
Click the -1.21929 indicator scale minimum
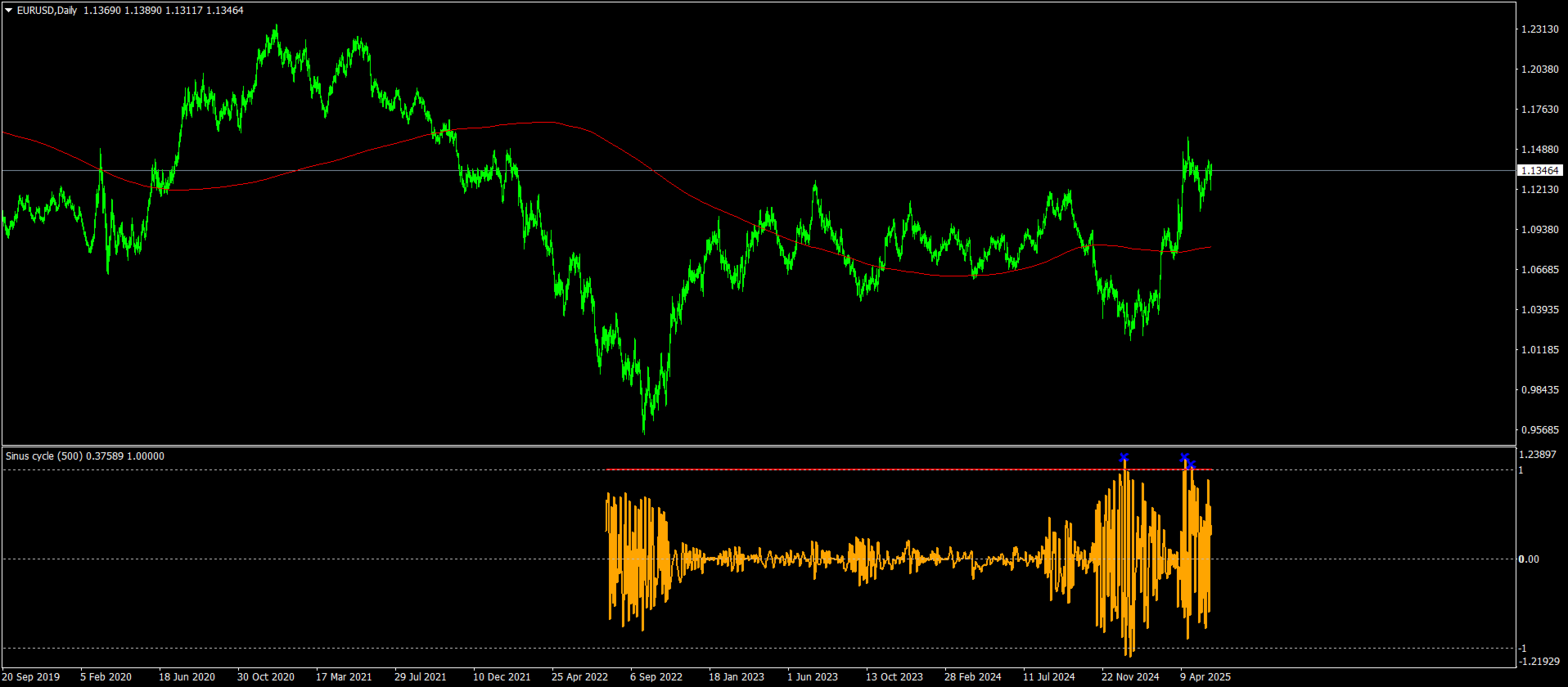pos(1539,661)
